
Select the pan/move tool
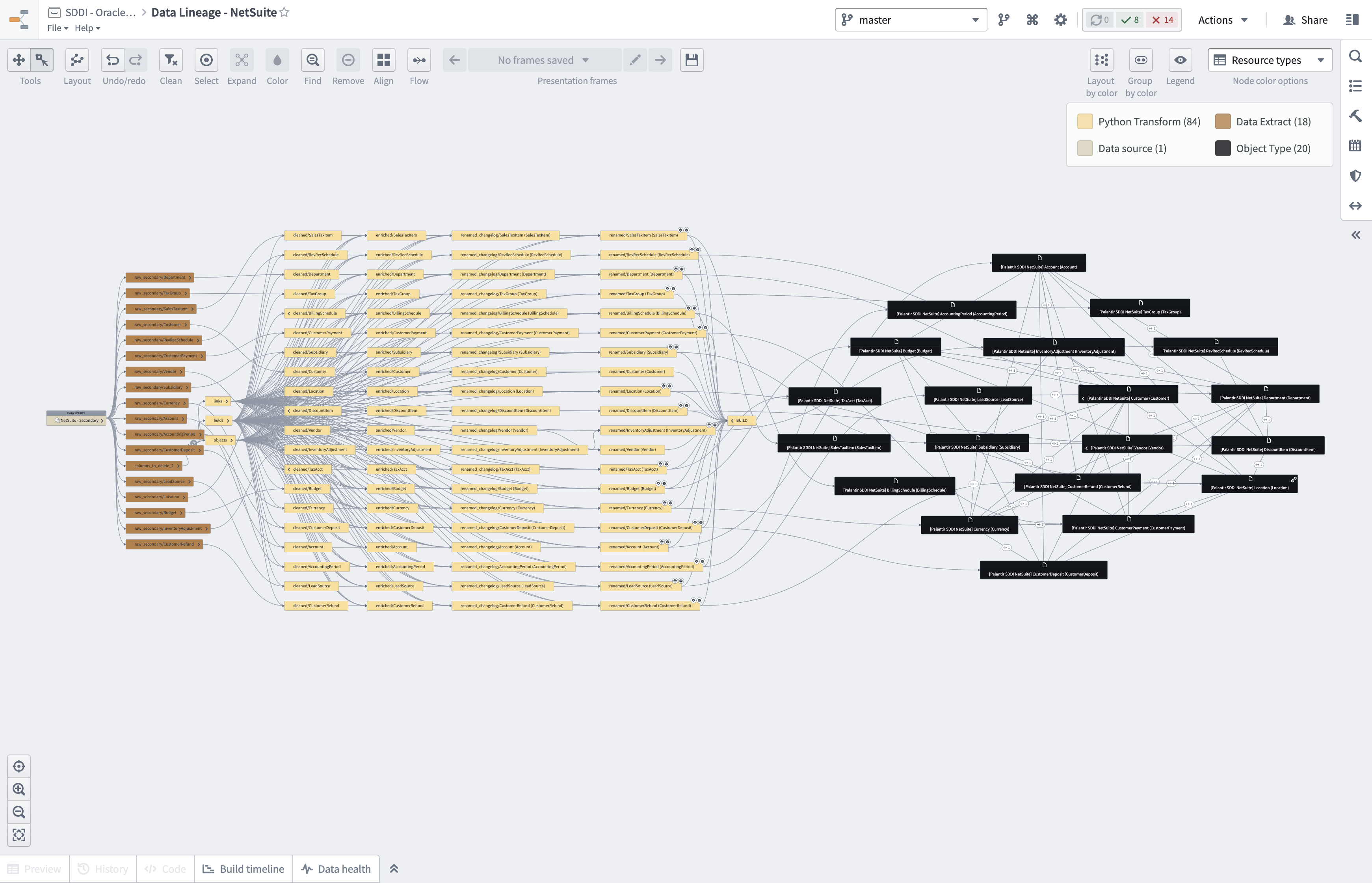coord(19,60)
